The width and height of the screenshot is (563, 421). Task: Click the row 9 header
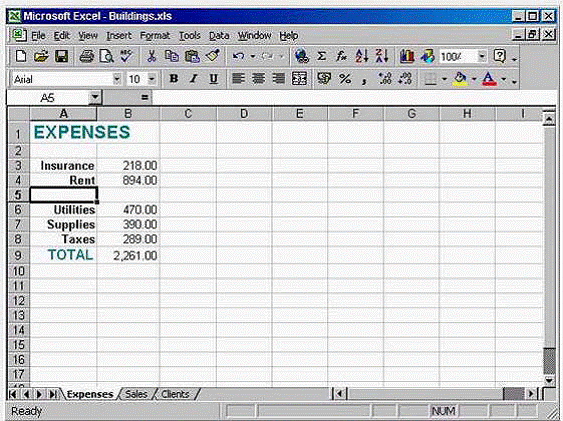18,256
